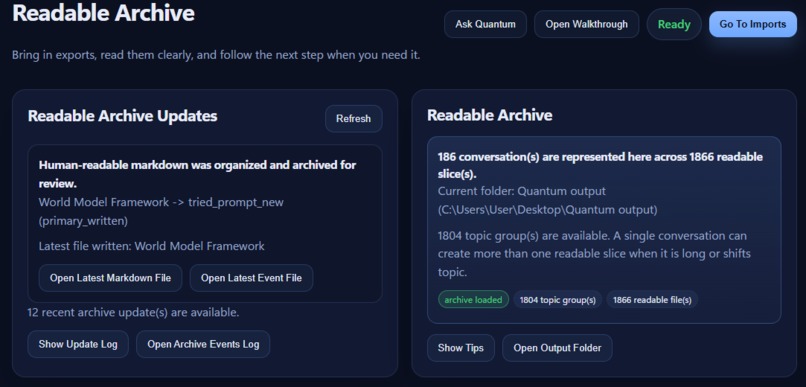Click the right panel Readable Archive heading
This screenshot has width=806, height=387.
coord(489,115)
